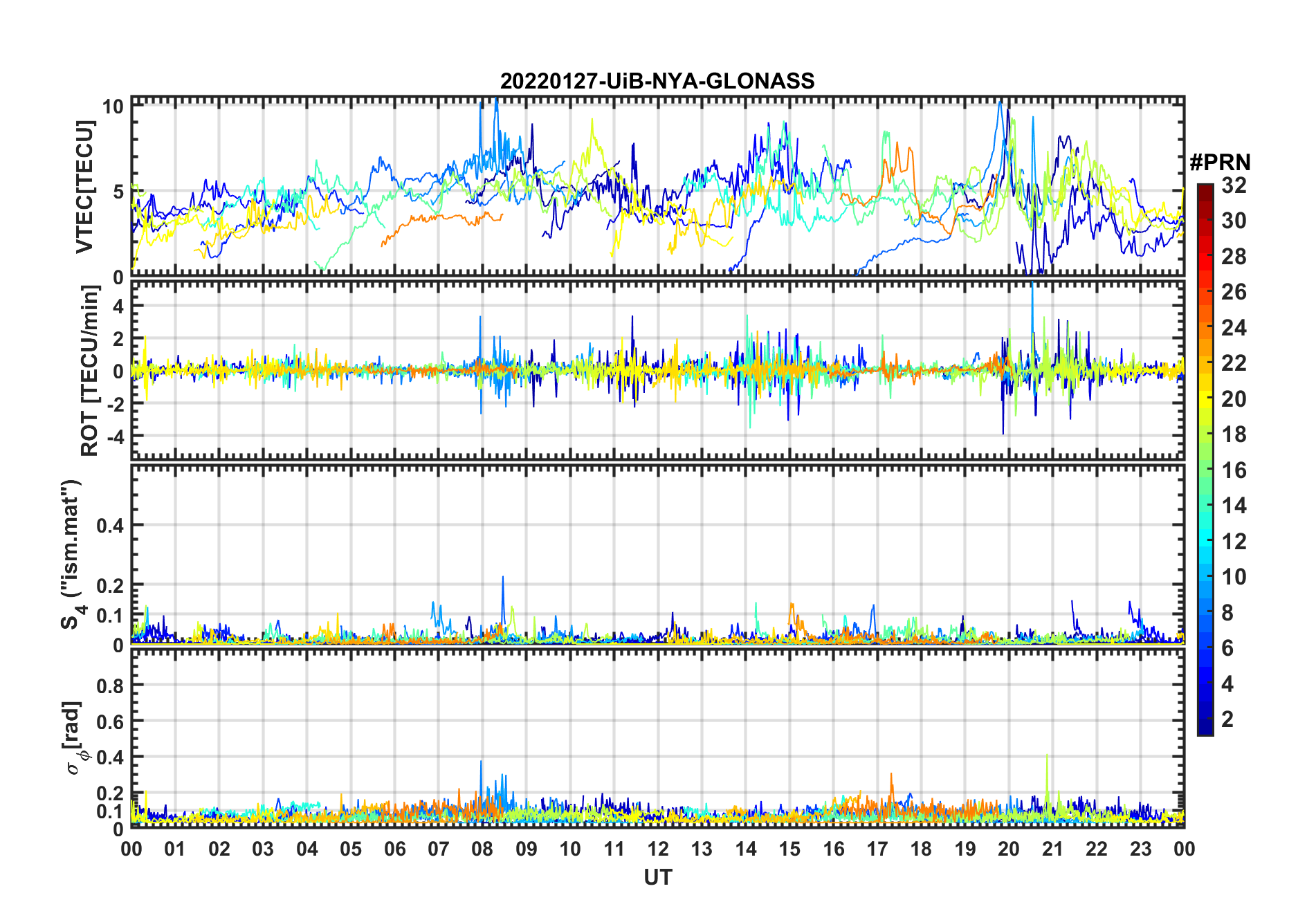Click the UT x-axis label
The image size is (1316, 920).
657,877
